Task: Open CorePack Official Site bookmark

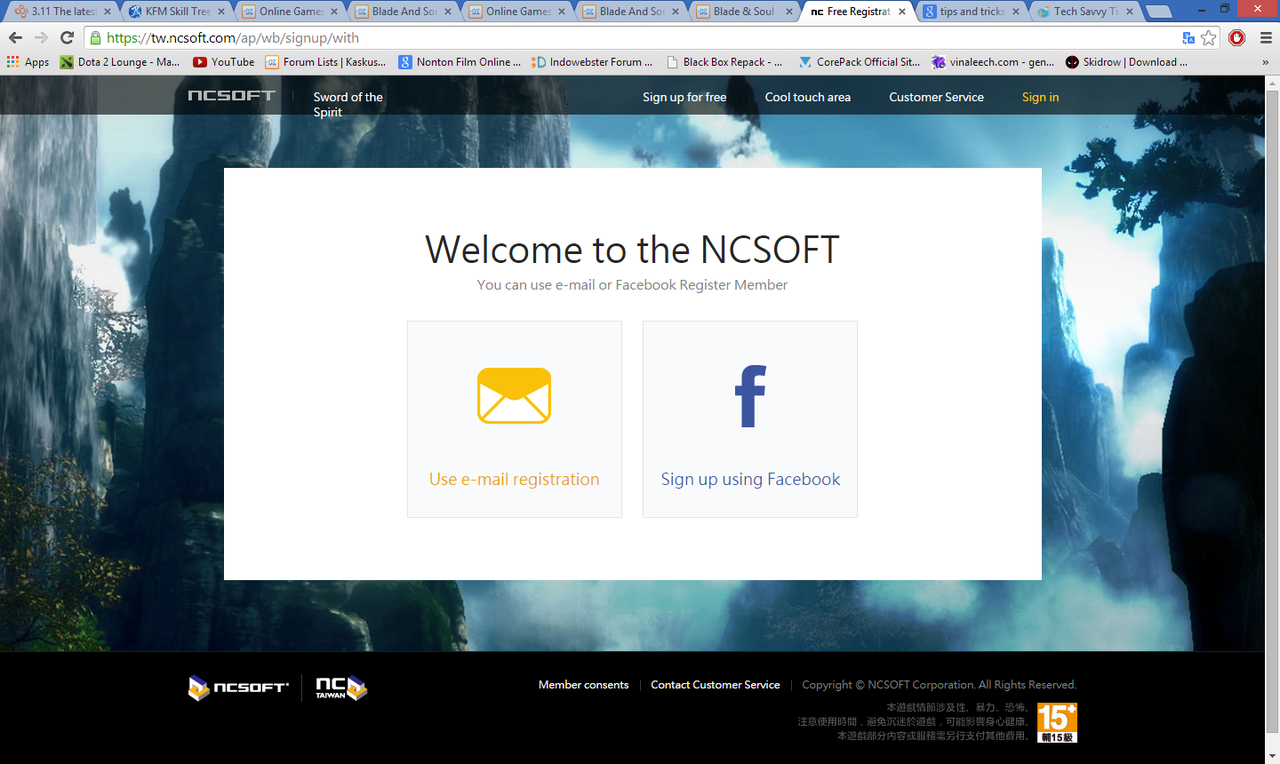Action: pos(860,62)
